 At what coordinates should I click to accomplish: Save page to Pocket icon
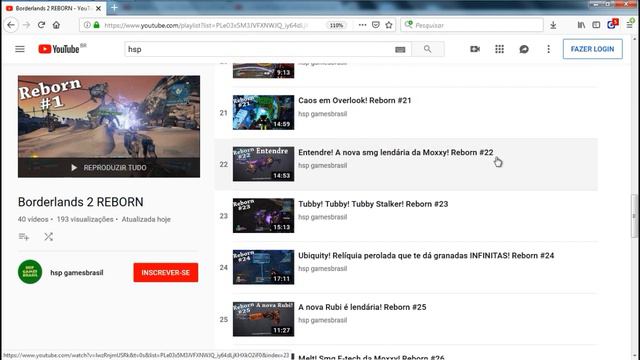tap(376, 25)
